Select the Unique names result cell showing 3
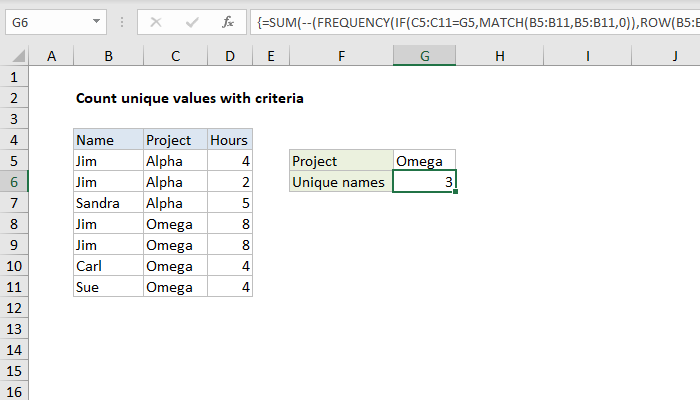Image resolution: width=700 pixels, height=400 pixels. [x=425, y=182]
